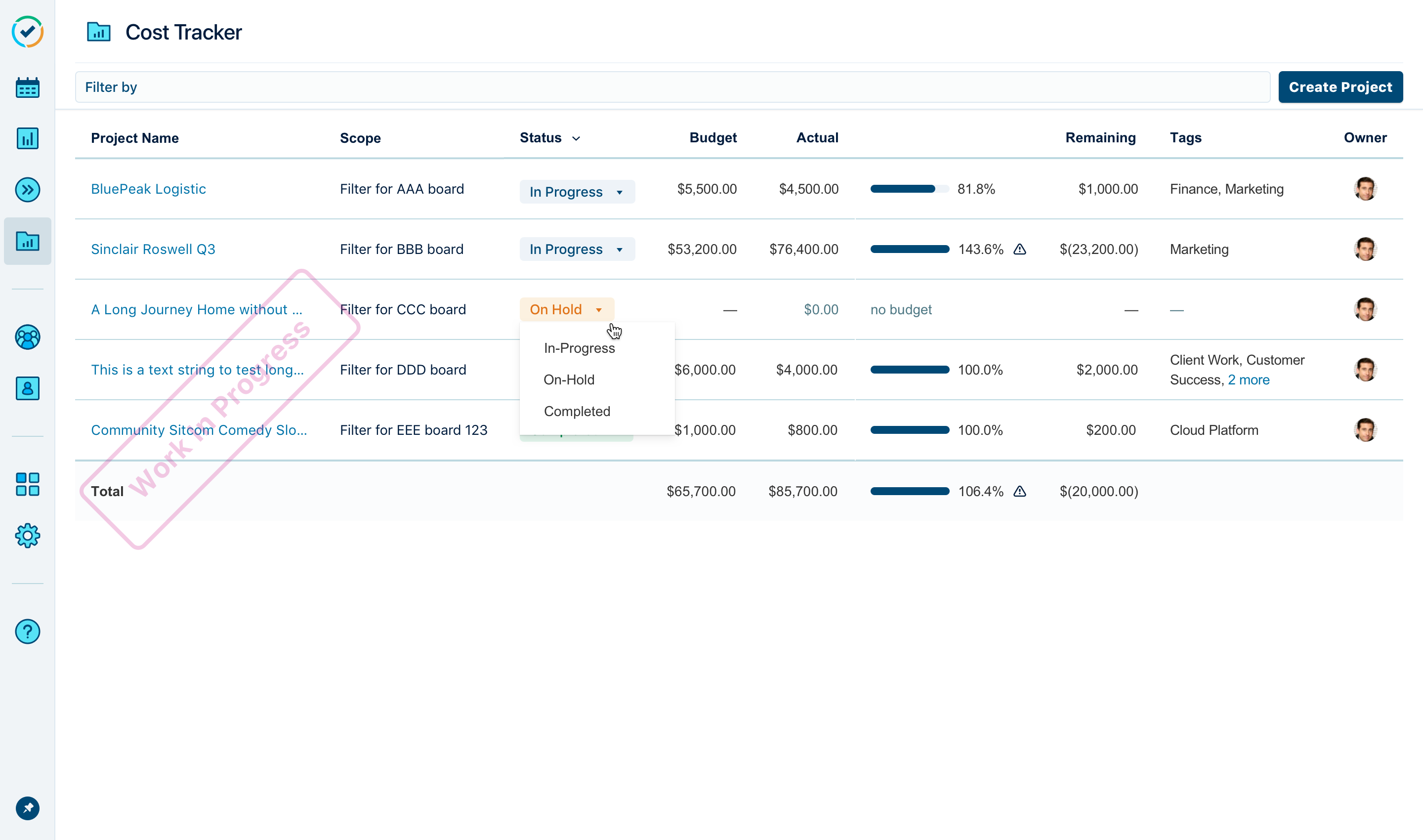Click the Create Project button

pyautogui.click(x=1340, y=87)
